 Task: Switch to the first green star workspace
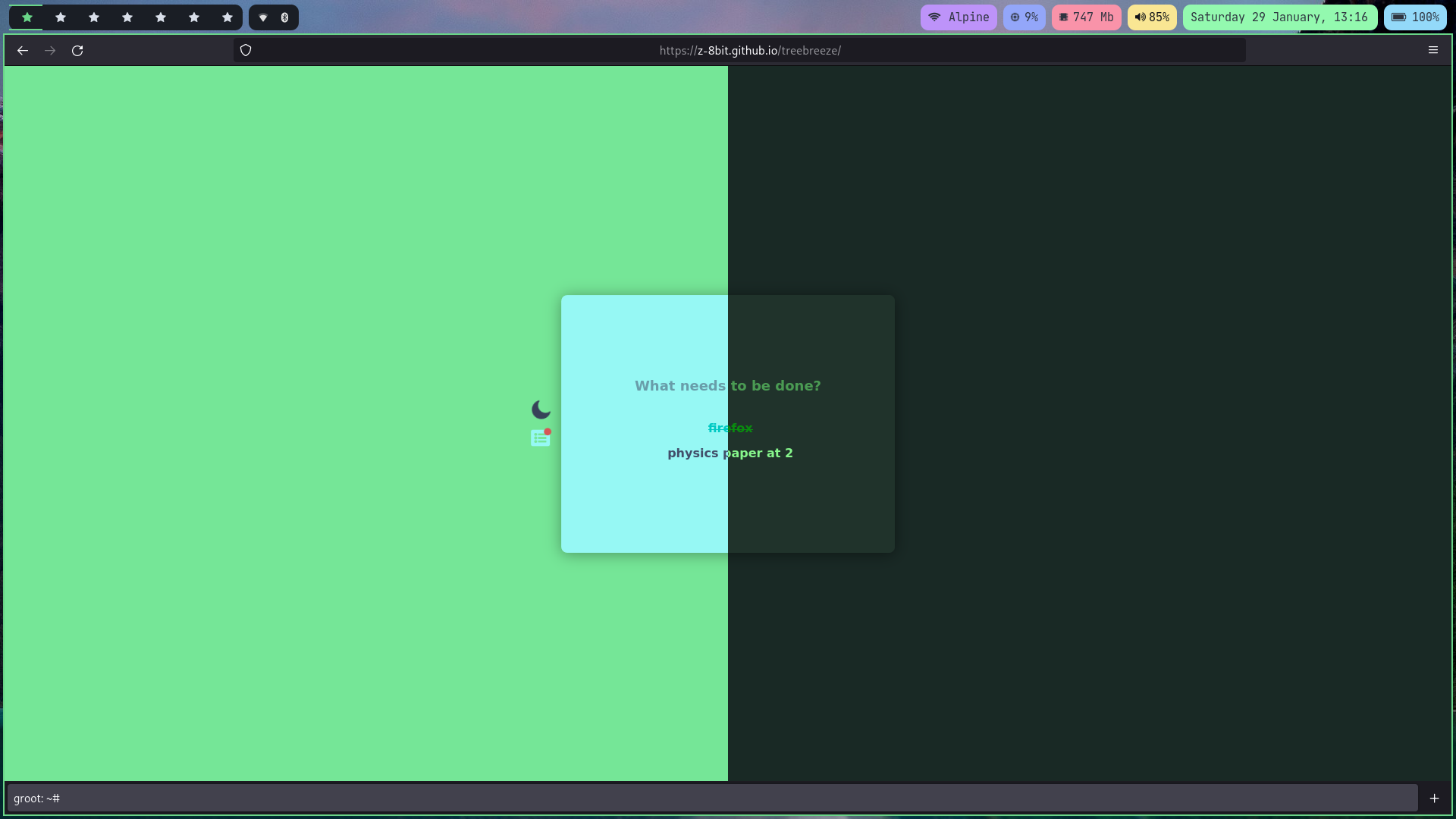[27, 17]
